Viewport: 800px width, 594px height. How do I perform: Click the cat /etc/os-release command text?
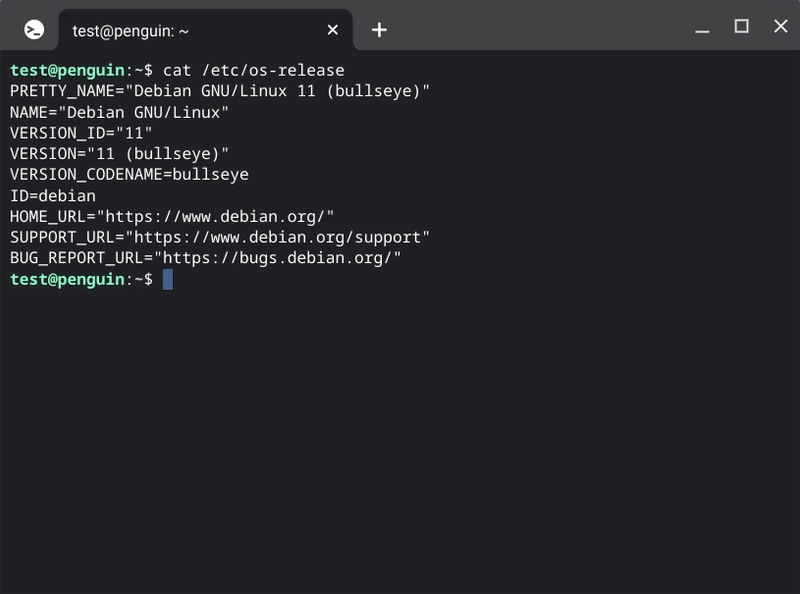tap(254, 70)
